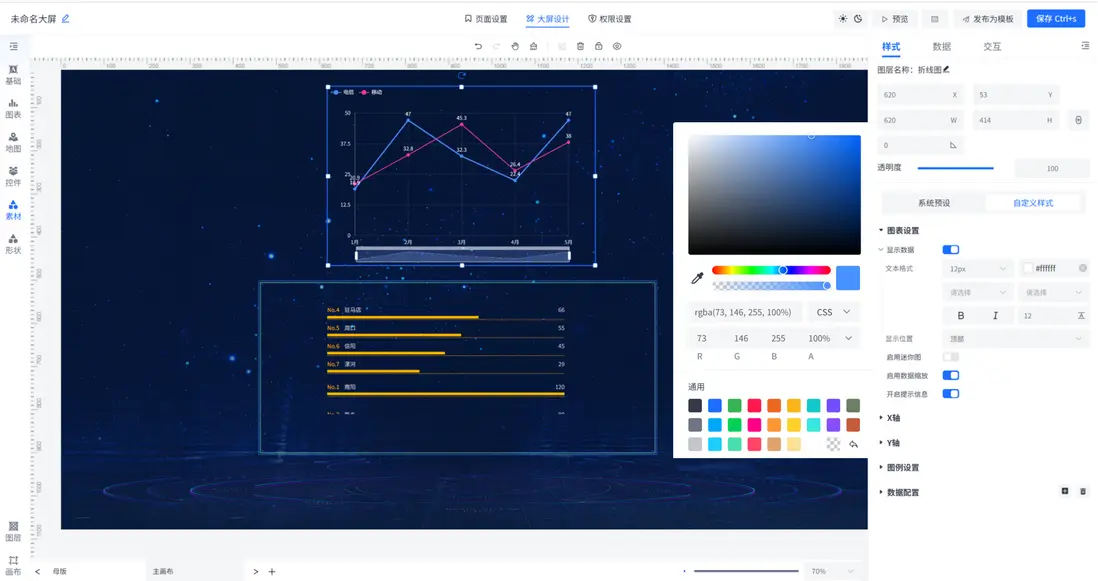Open the 素材 materials sidebar panel
This screenshot has height=581, width=1098.
coord(13,210)
